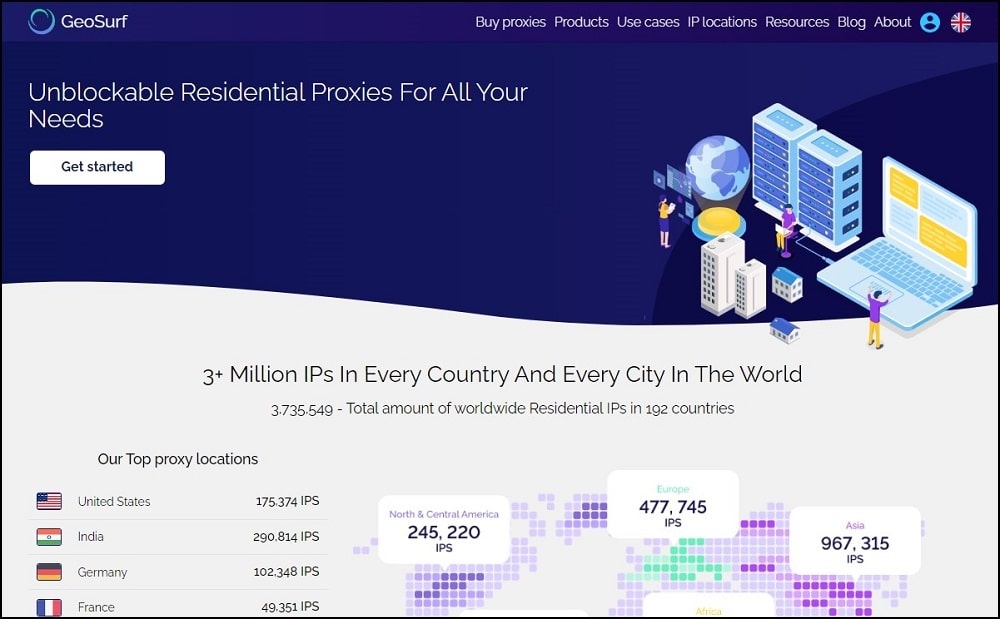Click the Our Top proxy locations heading
Viewport: 1000px width, 619px height.
(178, 459)
